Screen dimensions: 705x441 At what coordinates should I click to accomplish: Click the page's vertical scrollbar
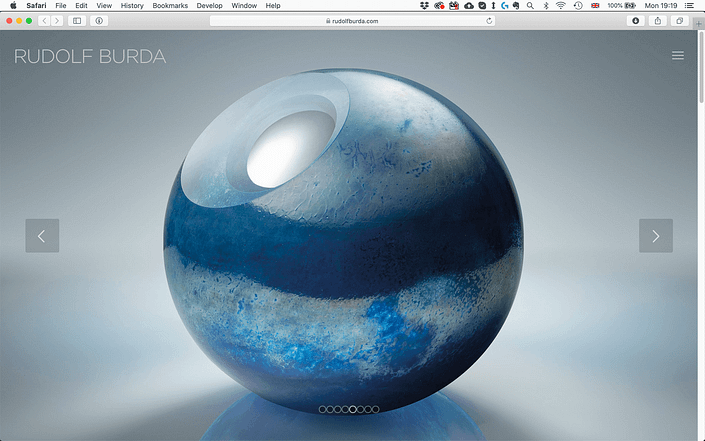701,67
